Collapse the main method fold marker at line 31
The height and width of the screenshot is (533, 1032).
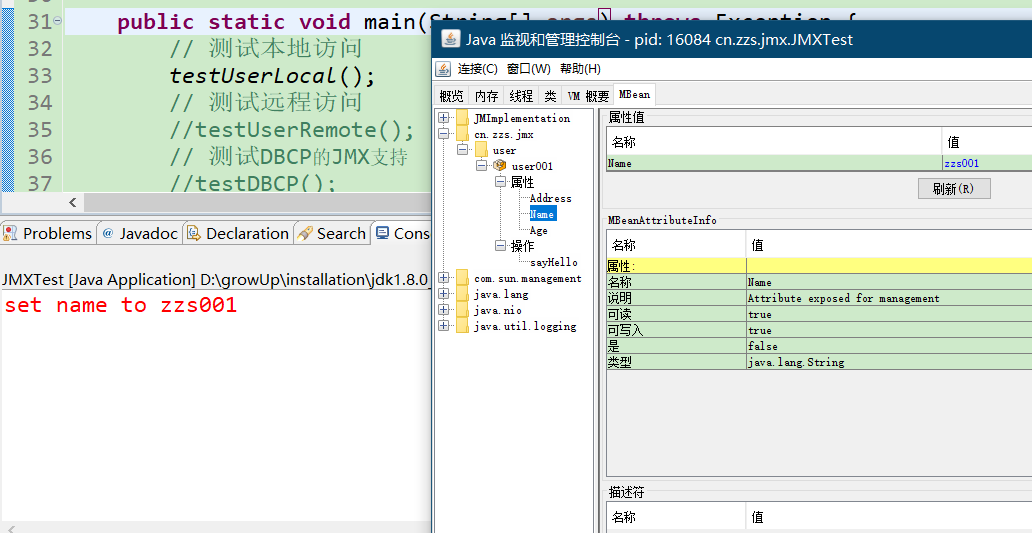[x=58, y=22]
